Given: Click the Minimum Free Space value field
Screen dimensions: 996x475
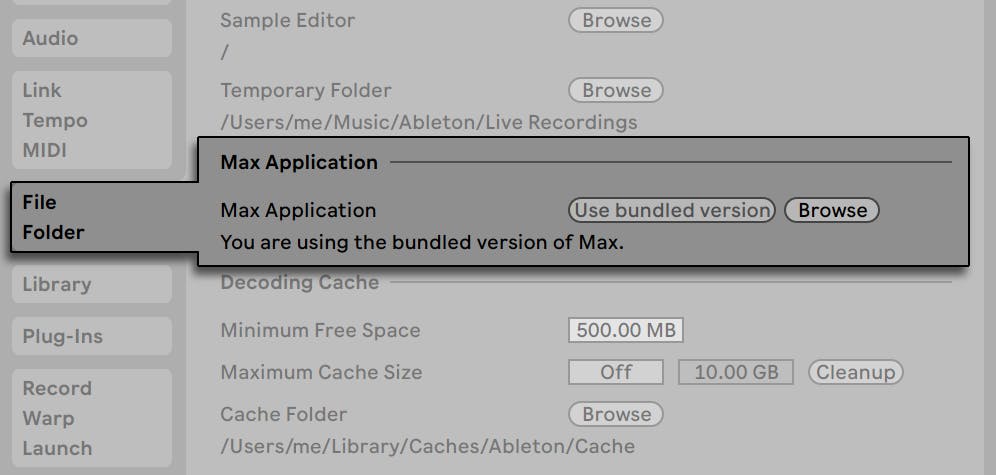Looking at the screenshot, I should [625, 330].
